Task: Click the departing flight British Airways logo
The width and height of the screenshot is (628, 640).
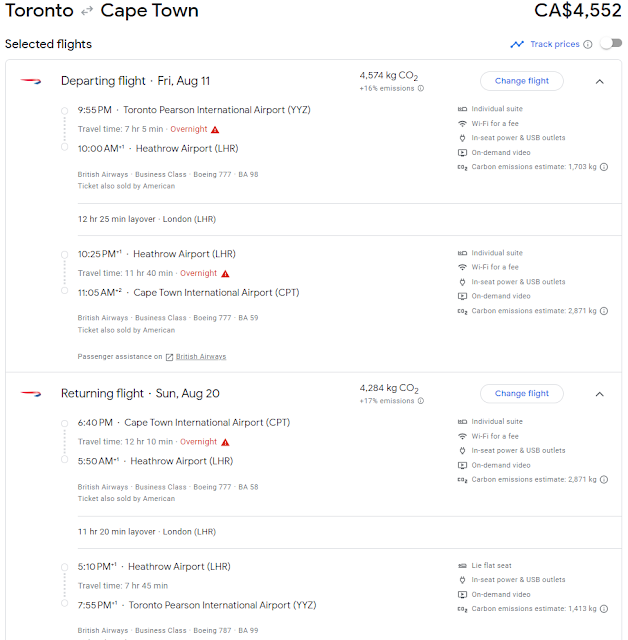Action: (x=31, y=81)
